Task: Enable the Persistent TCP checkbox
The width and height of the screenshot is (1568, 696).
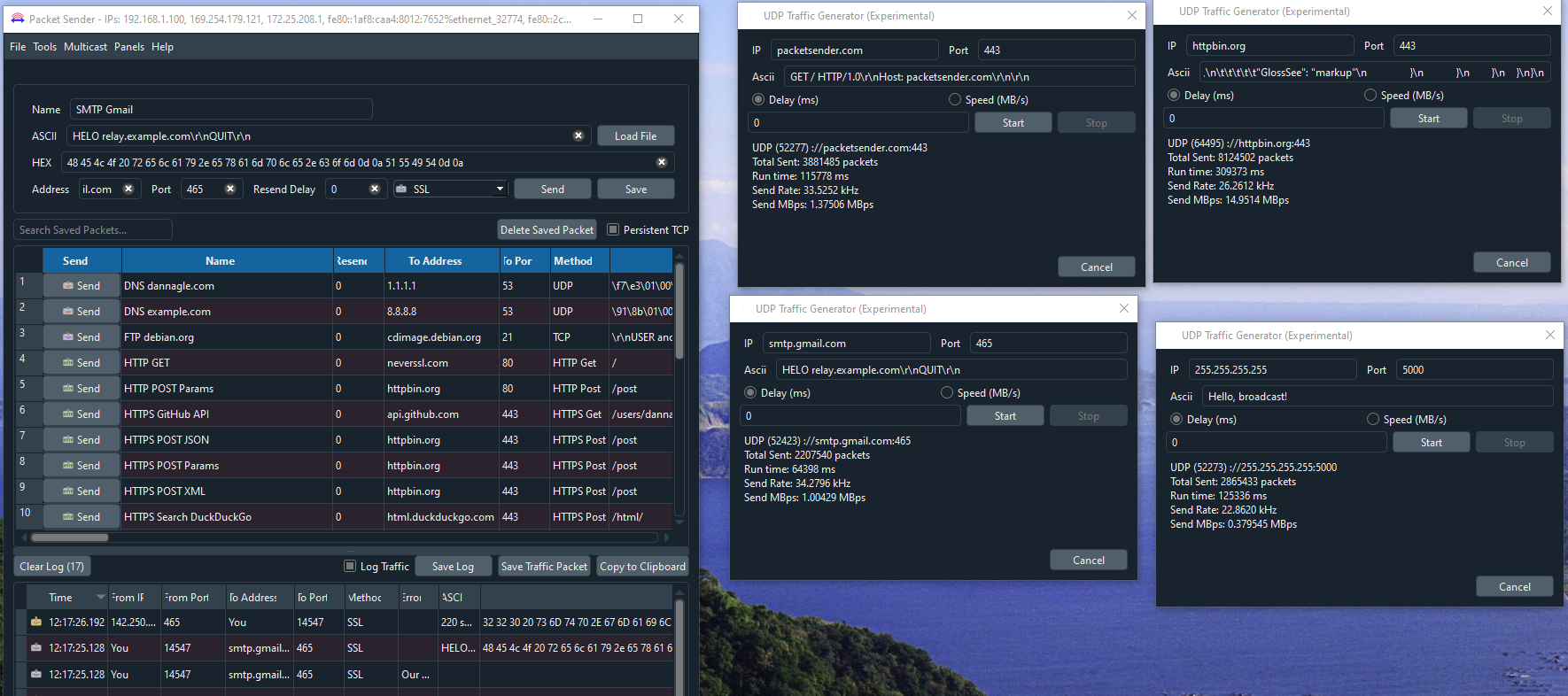Action: (x=613, y=229)
